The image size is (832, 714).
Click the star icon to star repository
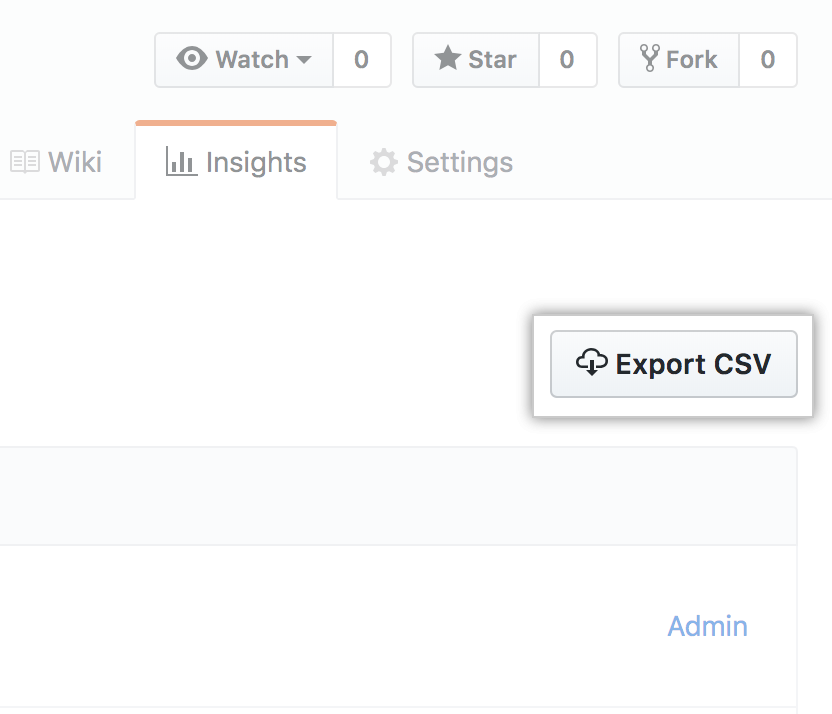(x=446, y=59)
